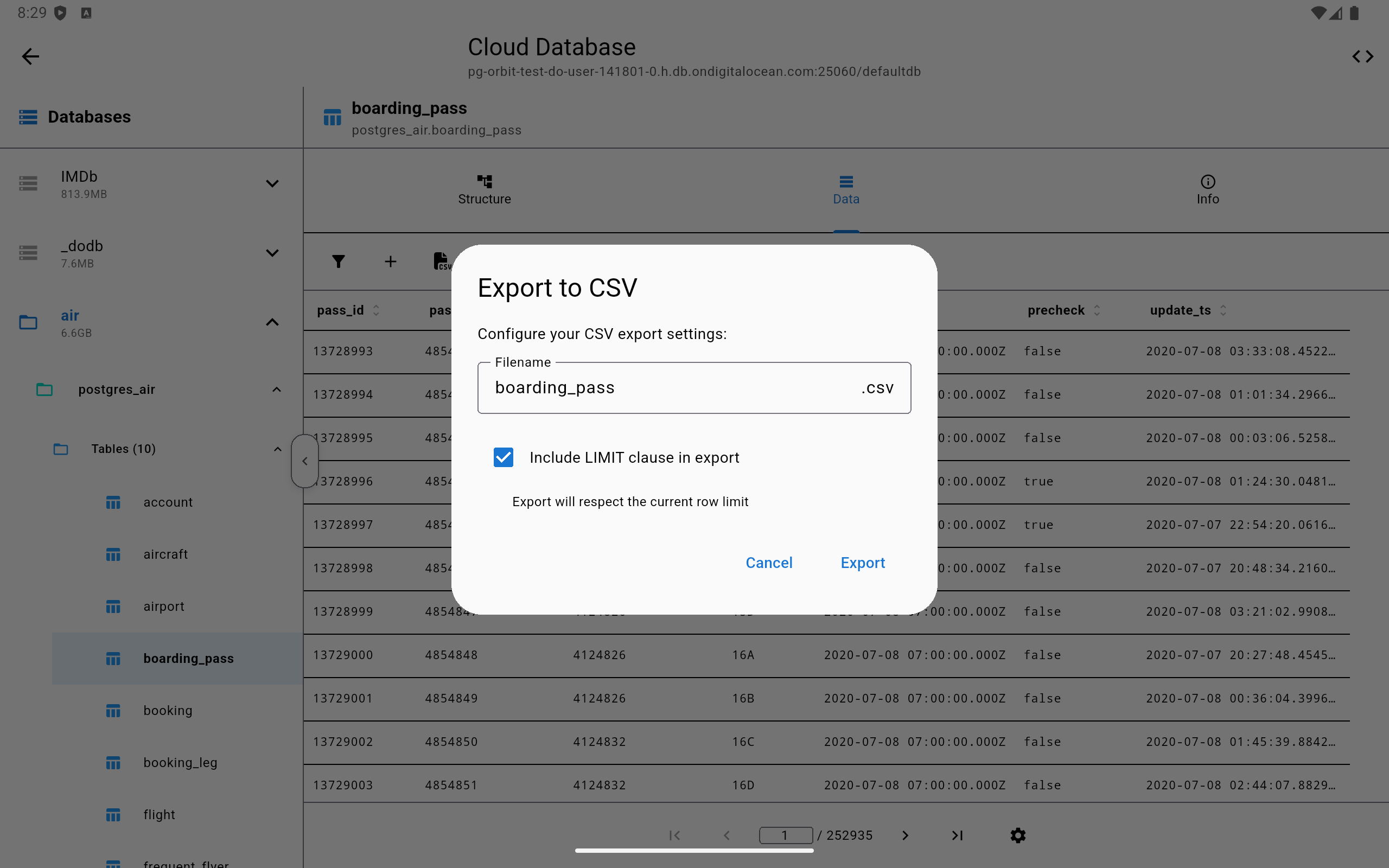Click the Databases list icon
This screenshot has width=1389, height=868.
point(28,117)
